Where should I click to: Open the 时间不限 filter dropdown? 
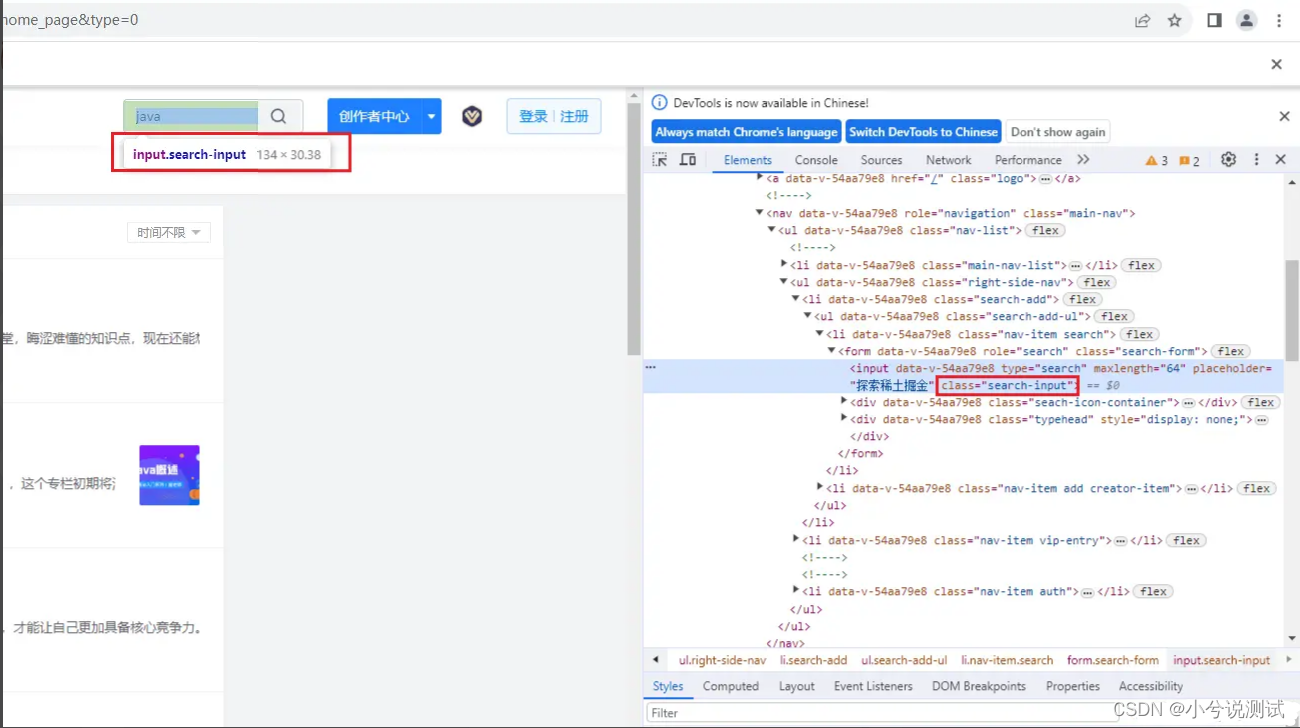point(168,232)
